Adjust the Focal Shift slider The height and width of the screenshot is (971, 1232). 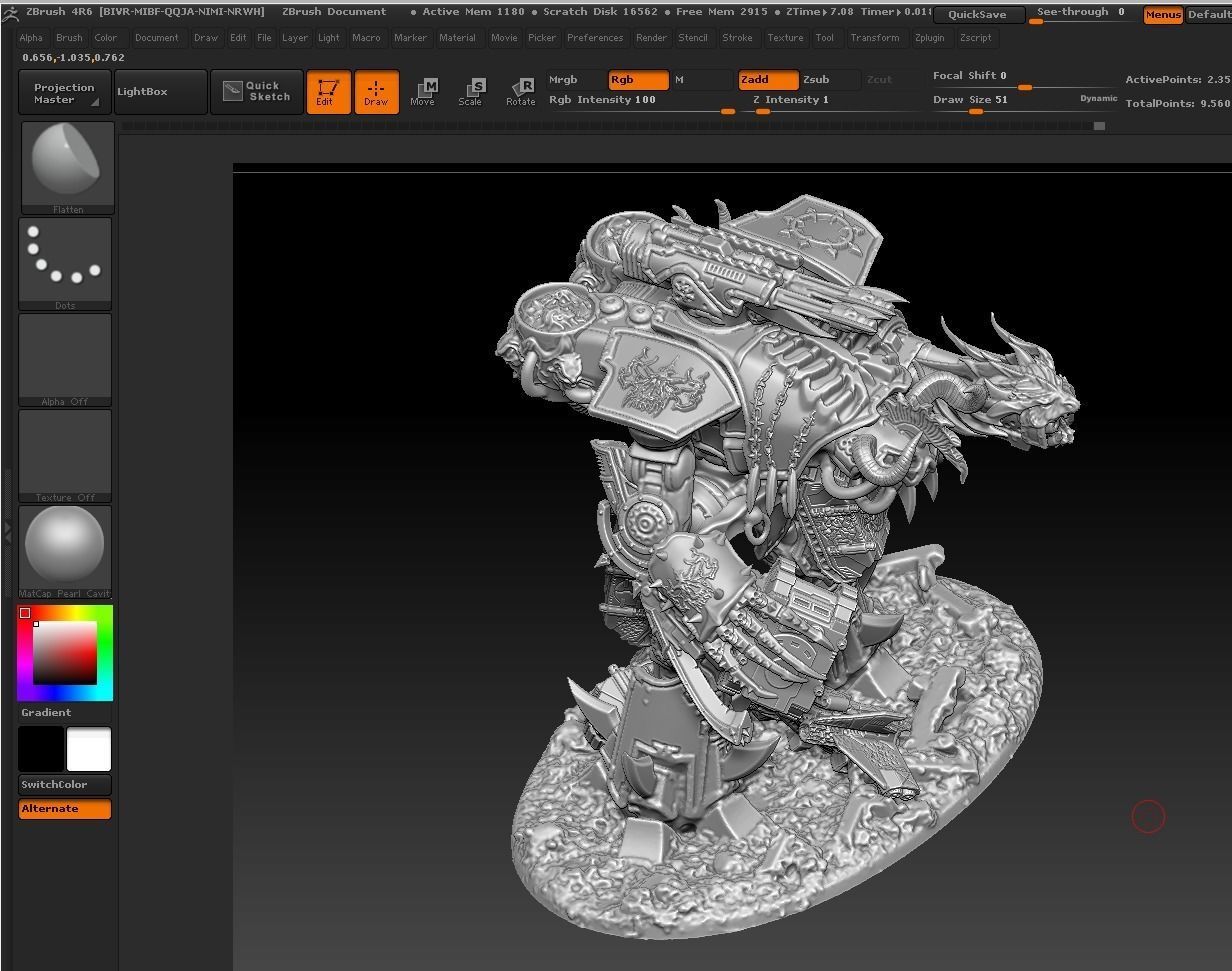[x=1025, y=80]
